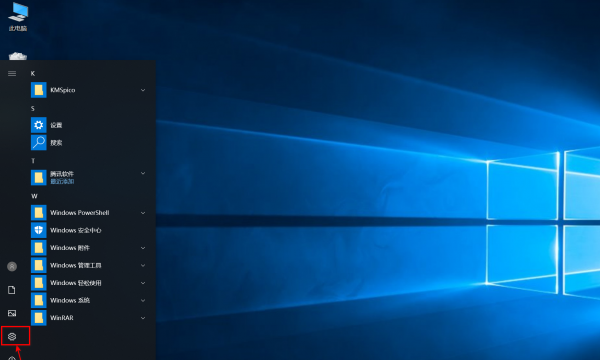Expand Windows 系统 folder chevron
Viewport: 600px width, 360px height.
click(x=143, y=300)
